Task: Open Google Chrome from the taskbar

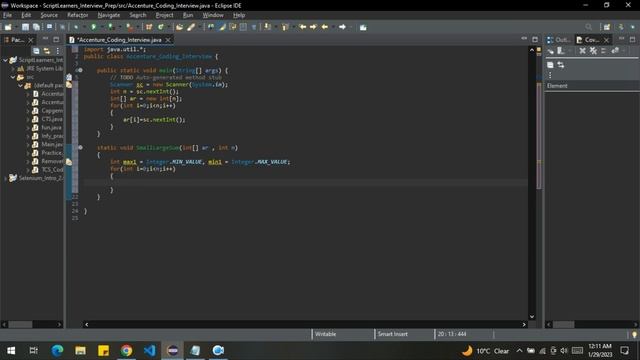Action: [x=127, y=350]
